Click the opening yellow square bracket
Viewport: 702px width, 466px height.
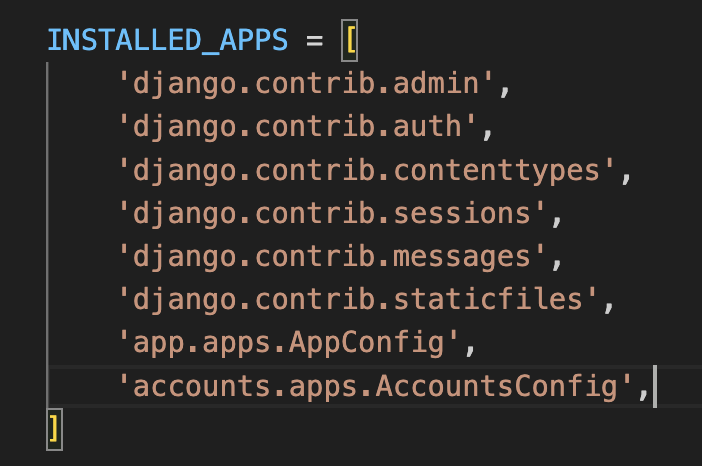pos(351,40)
